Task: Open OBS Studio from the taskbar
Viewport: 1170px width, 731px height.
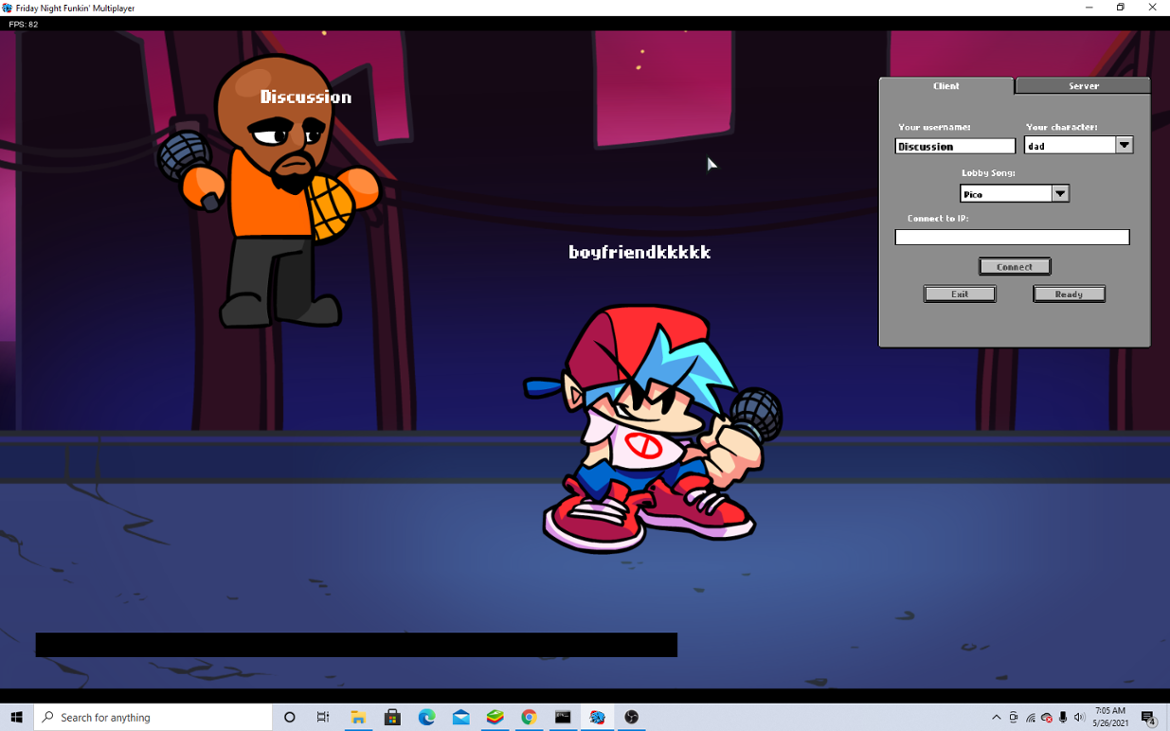Action: [631, 717]
